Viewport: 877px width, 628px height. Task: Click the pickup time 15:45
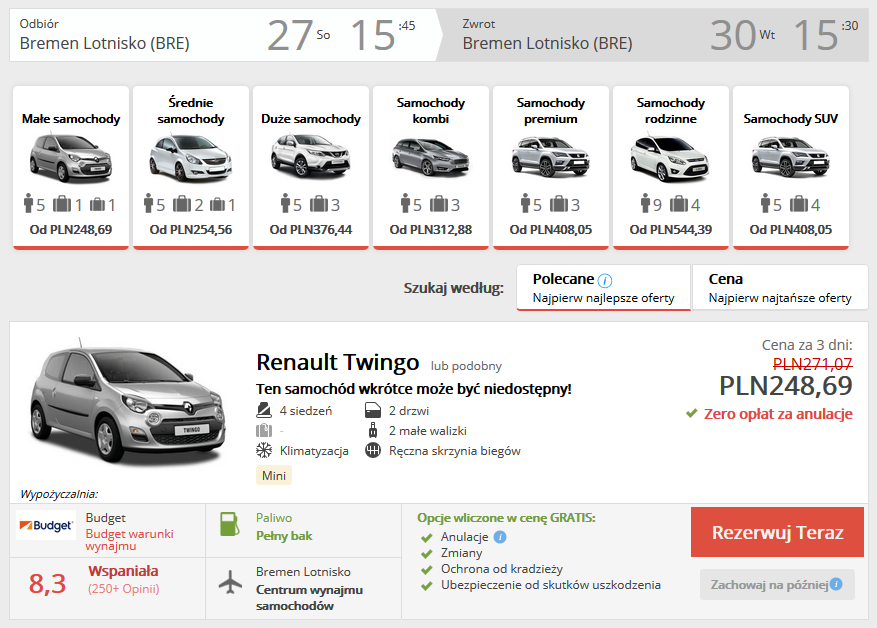coord(383,35)
